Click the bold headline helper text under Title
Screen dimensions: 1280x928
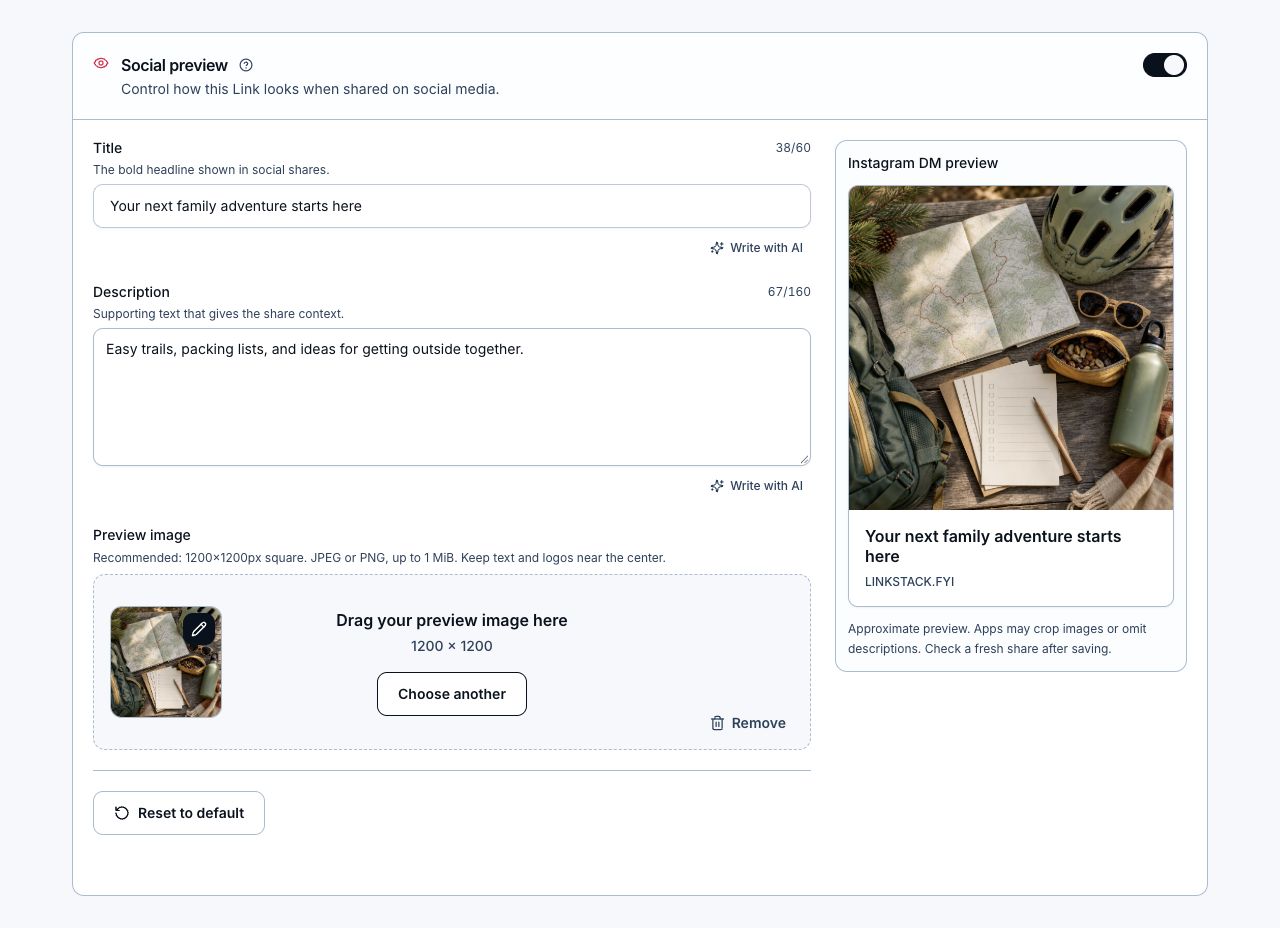tap(211, 170)
